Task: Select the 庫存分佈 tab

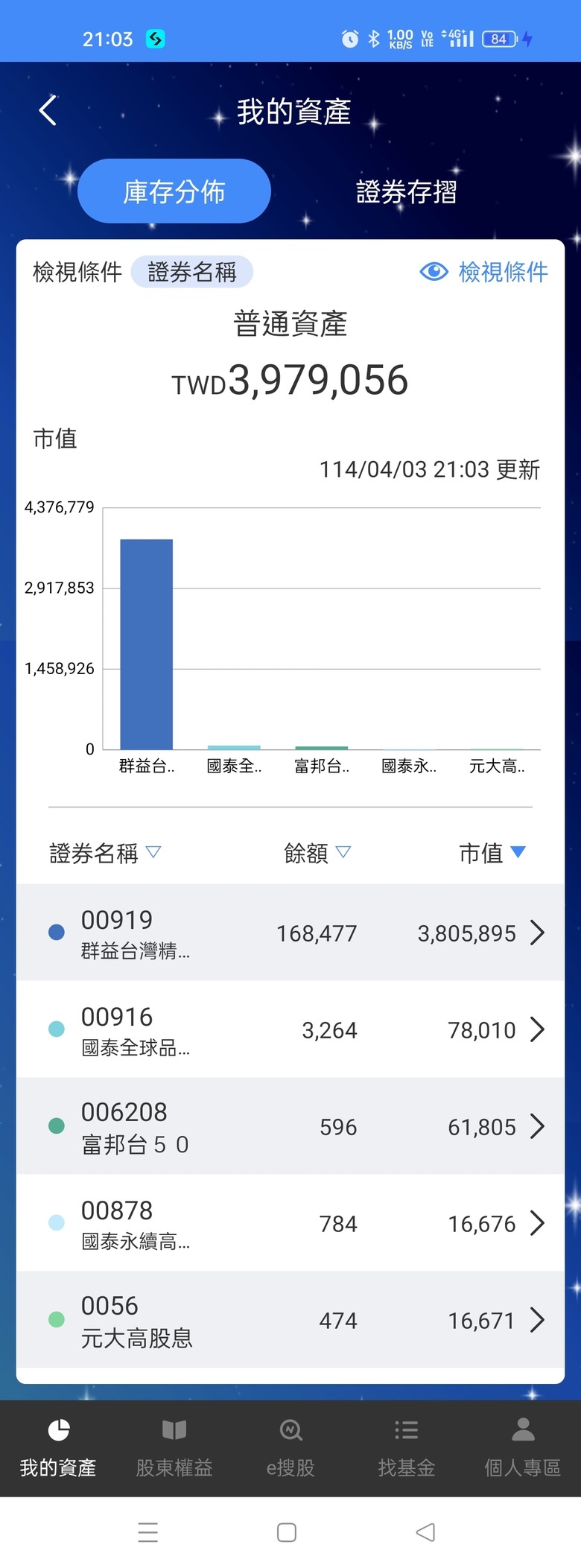Action: 174,191
